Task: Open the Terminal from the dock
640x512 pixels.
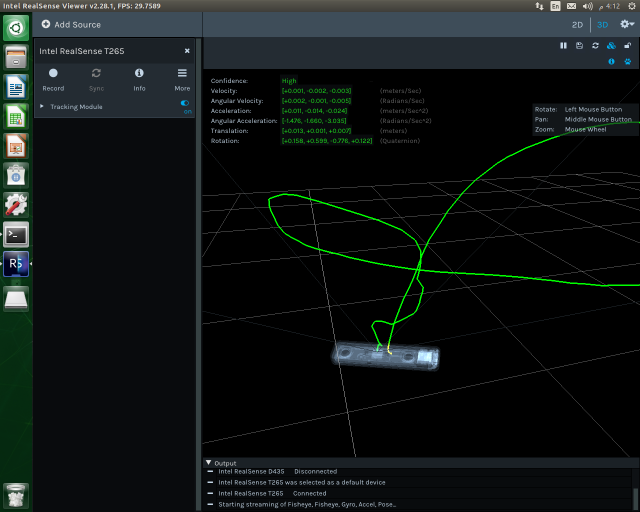Action: pos(16,235)
